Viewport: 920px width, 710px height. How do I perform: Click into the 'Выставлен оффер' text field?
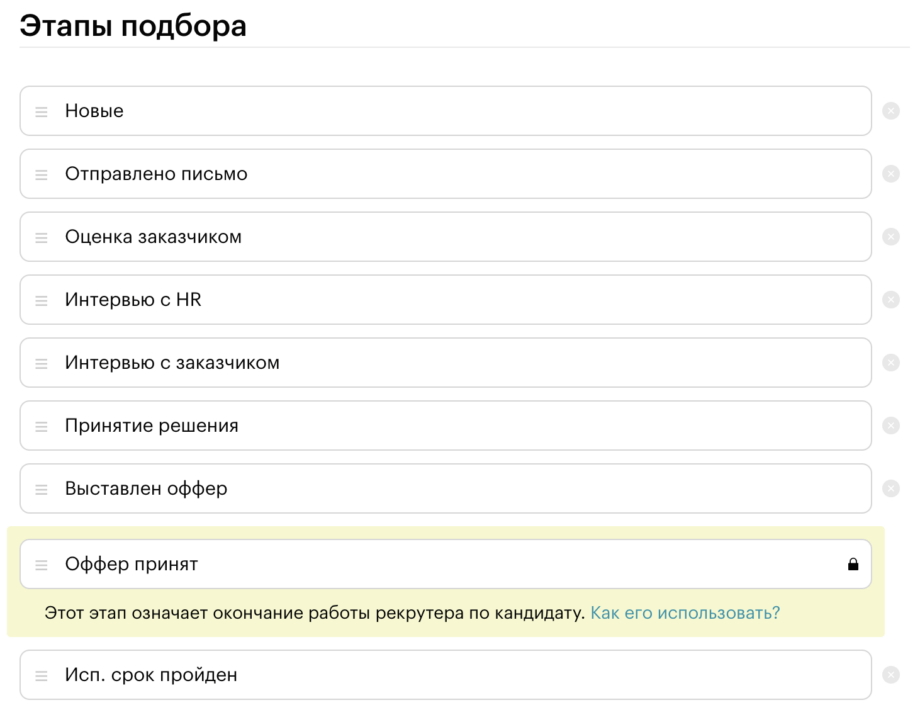(450, 489)
